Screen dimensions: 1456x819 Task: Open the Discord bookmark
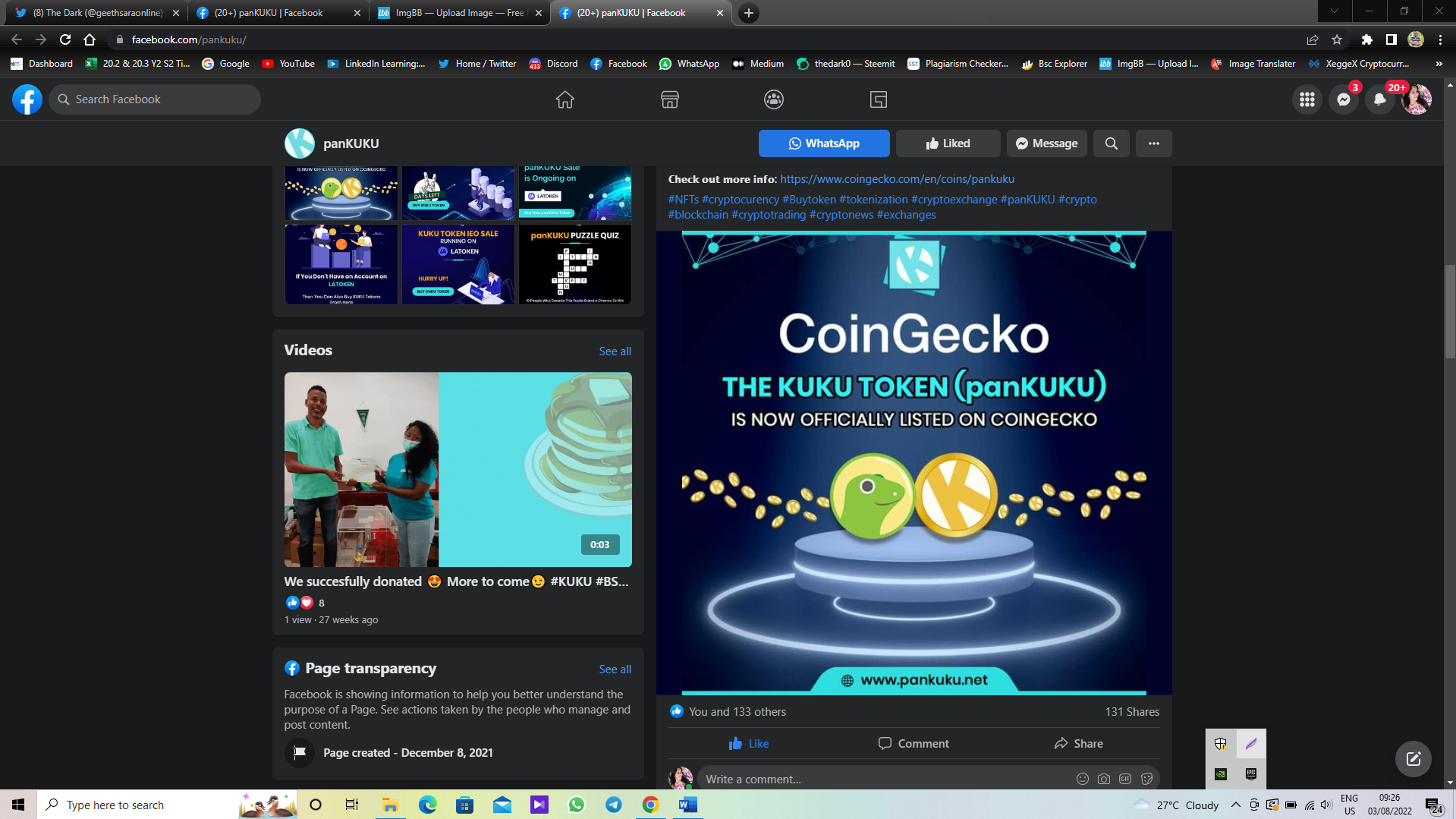pos(553,64)
